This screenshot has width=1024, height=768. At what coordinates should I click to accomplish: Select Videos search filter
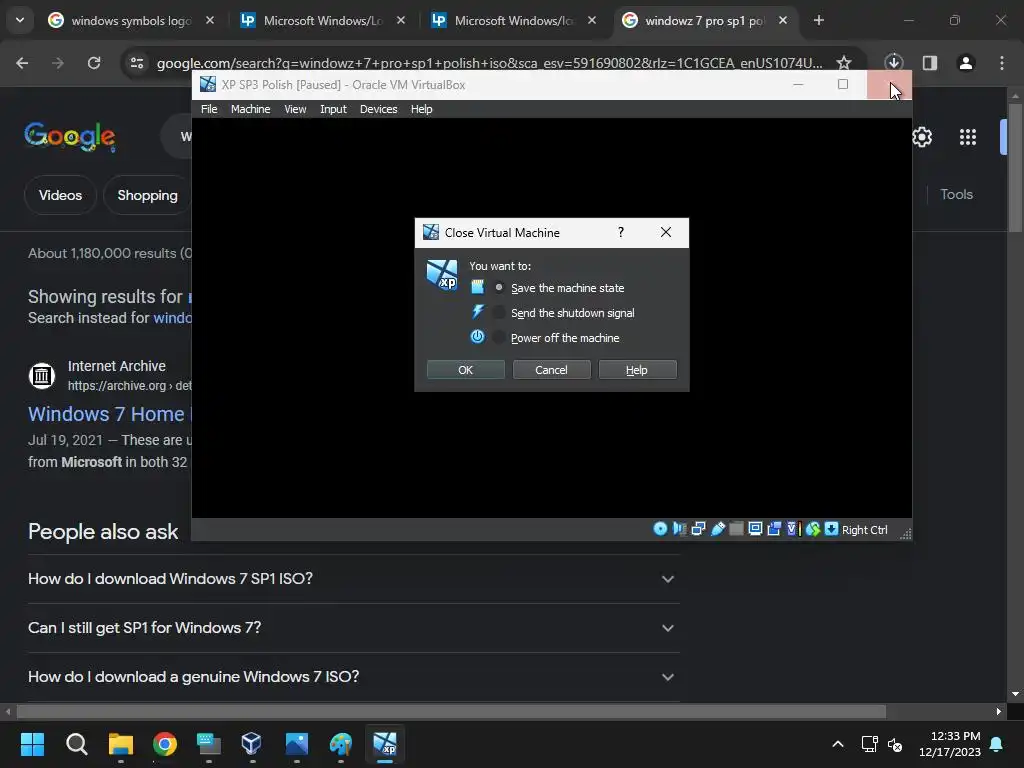[x=60, y=195]
